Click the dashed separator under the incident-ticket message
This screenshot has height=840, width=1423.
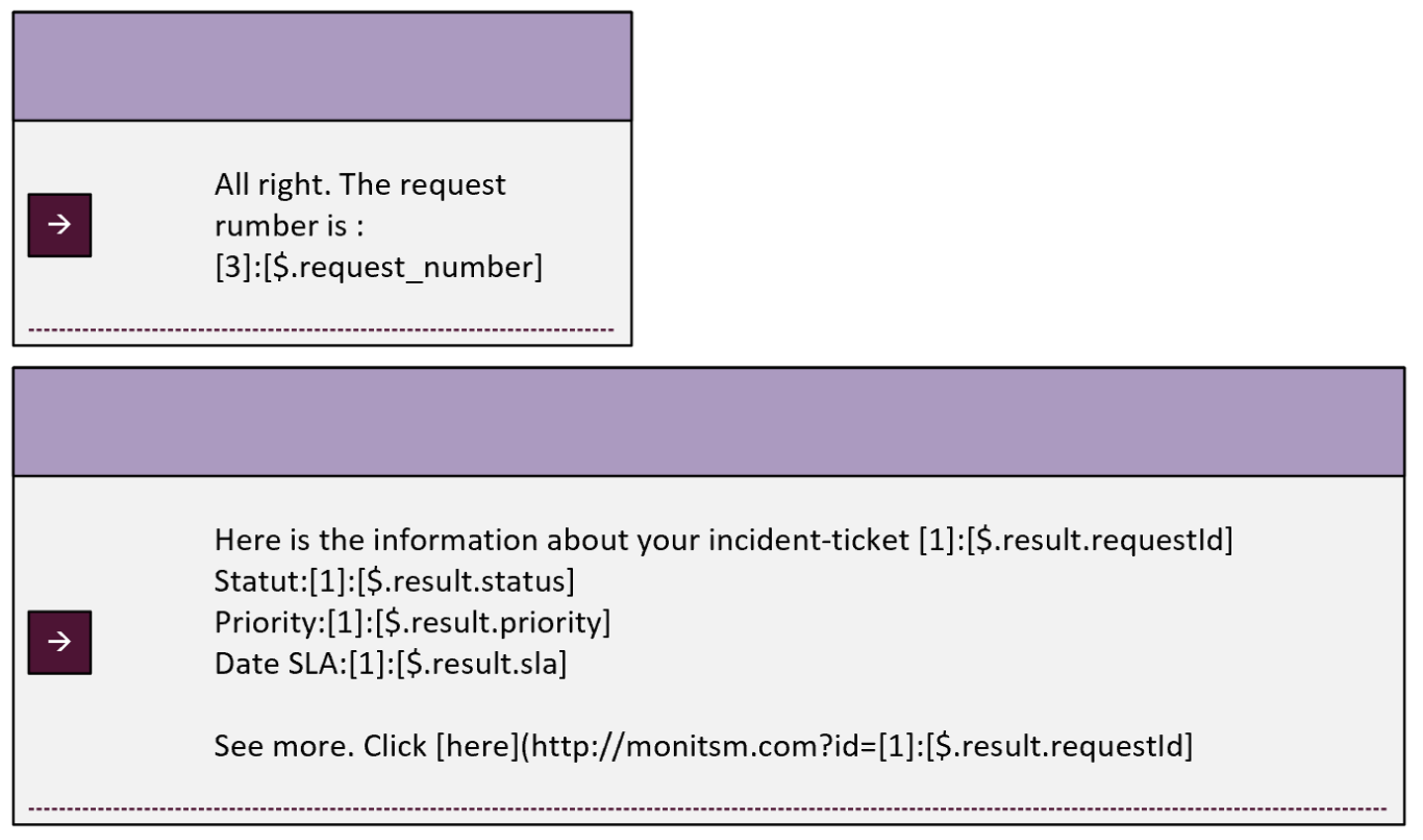[x=708, y=809]
